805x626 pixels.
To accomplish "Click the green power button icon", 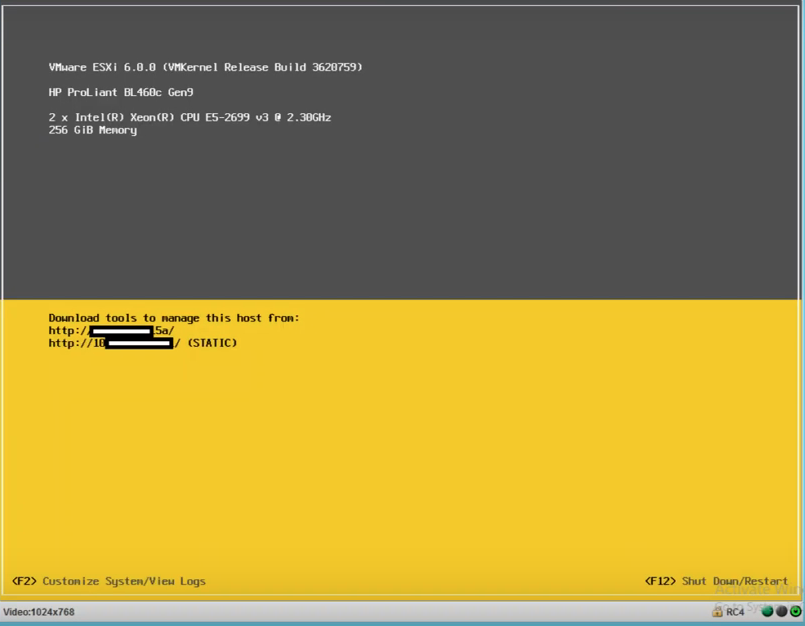I will [x=795, y=611].
